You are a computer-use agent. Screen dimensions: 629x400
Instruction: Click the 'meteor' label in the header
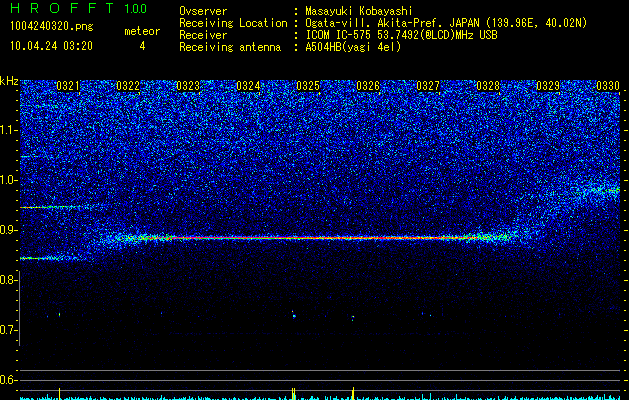point(142,31)
